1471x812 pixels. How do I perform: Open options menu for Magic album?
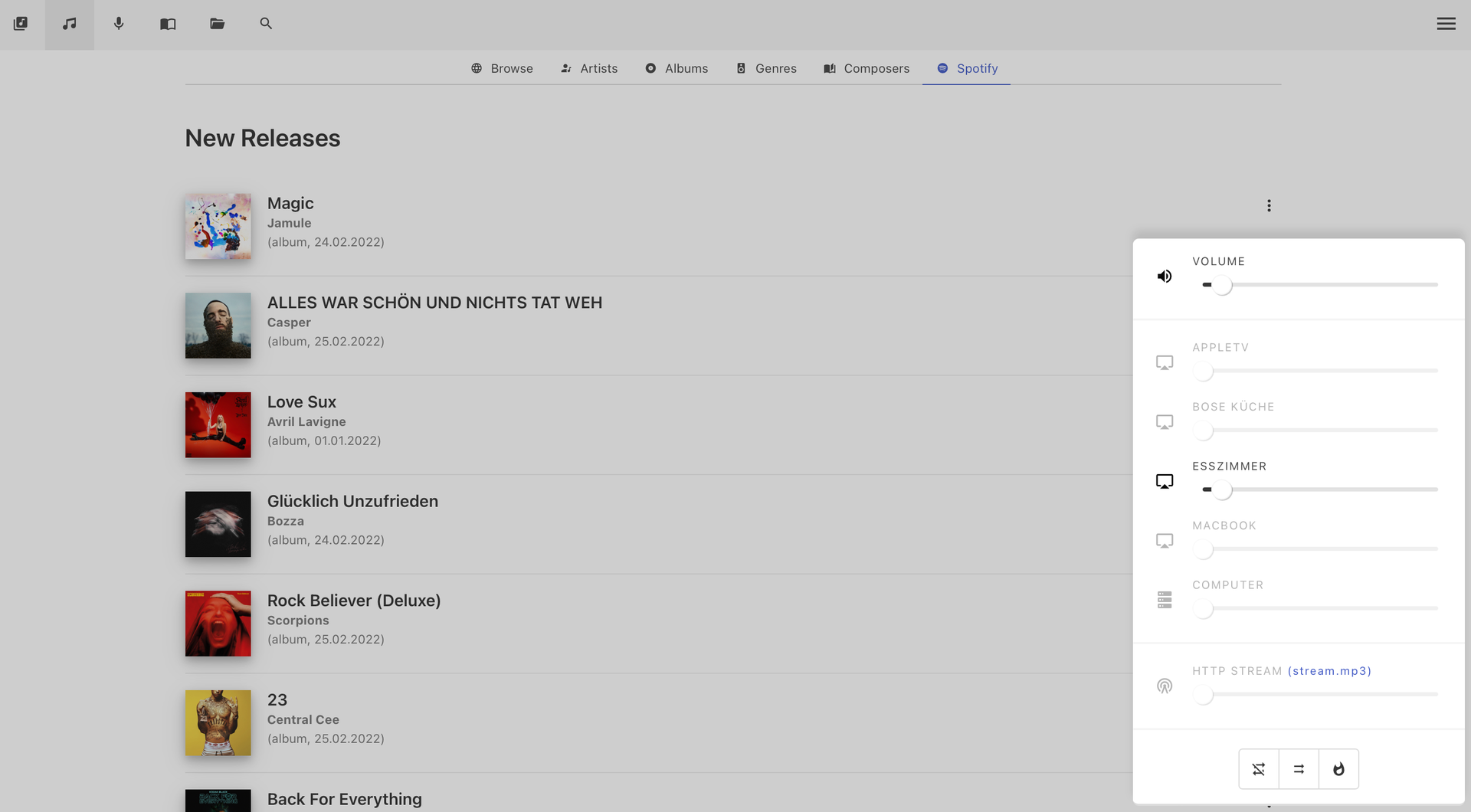coord(1269,205)
